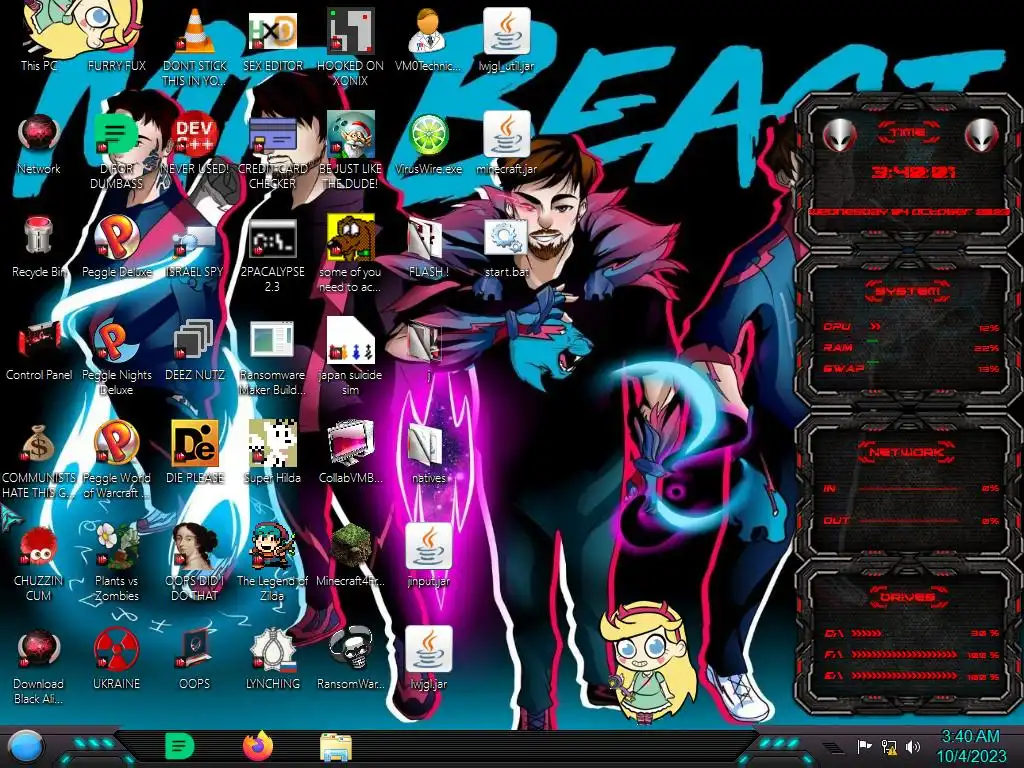Launch the Peggle Deluxe shortcut
The width and height of the screenshot is (1024, 768).
point(116,237)
